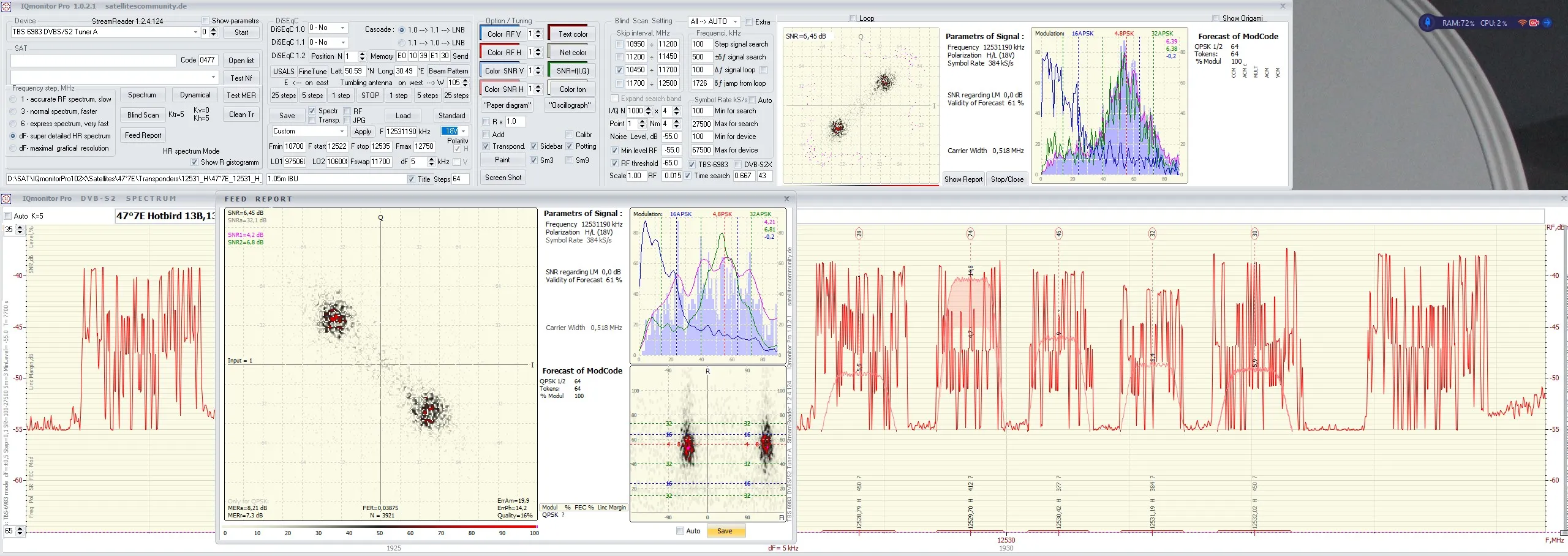Close the Feed Report panel

[787, 198]
